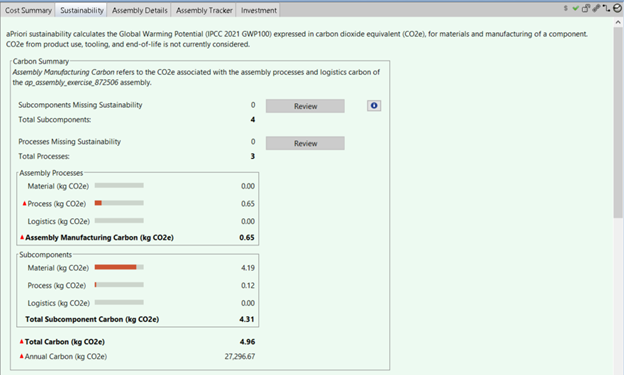This screenshot has height=375, width=624.
Task: Click the vertical scrollbar thumb
Action: coord(618,123)
